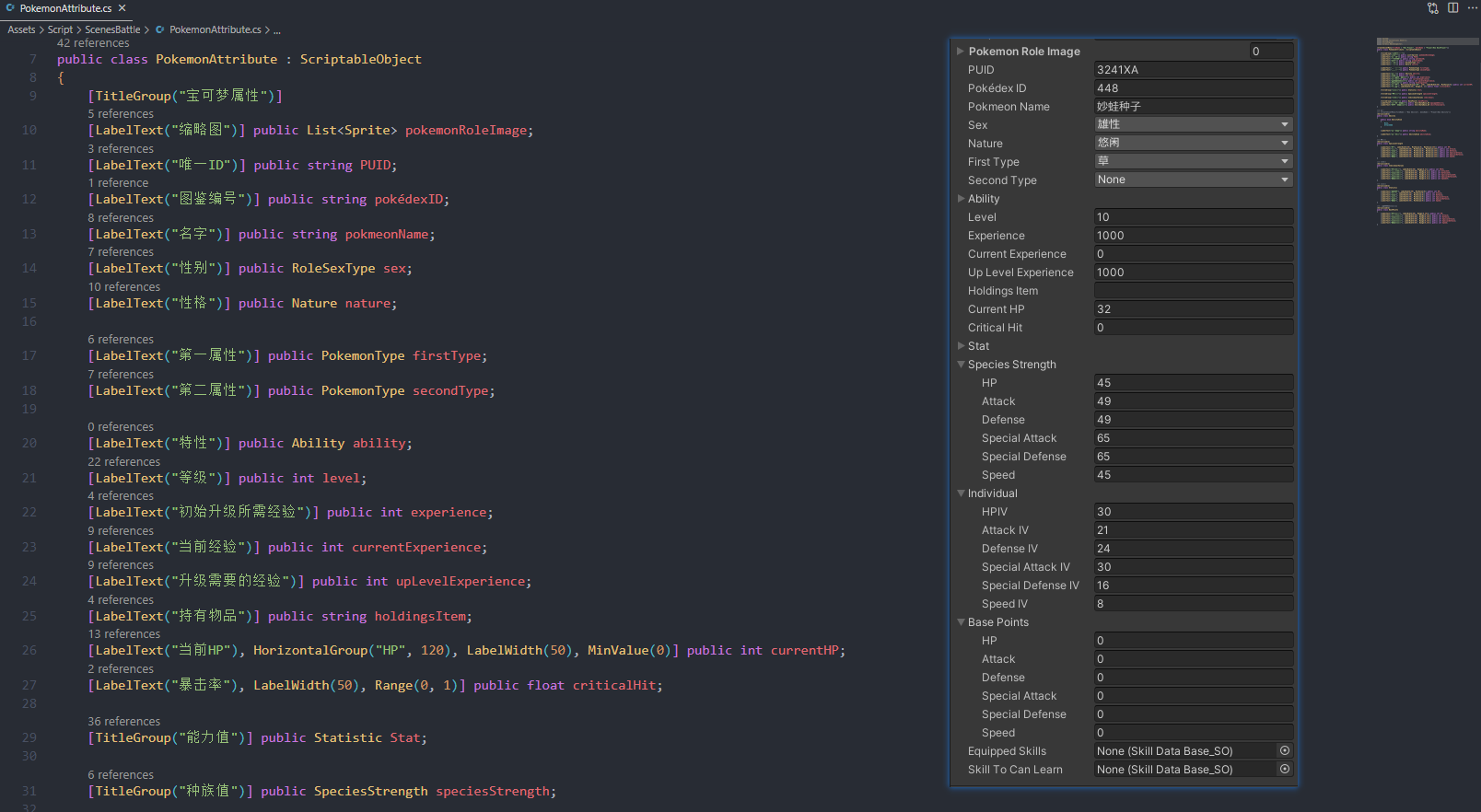Open object picker for Skill To Can Learn
This screenshot has width=1481, height=812.
click(1285, 770)
